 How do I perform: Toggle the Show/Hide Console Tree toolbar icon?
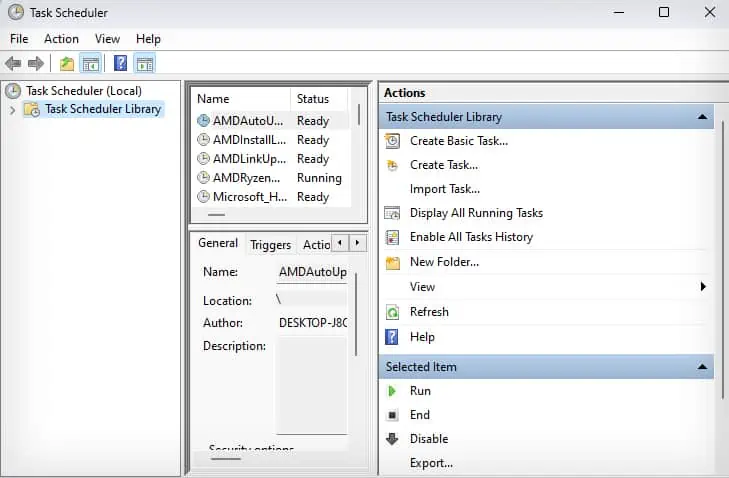91,64
